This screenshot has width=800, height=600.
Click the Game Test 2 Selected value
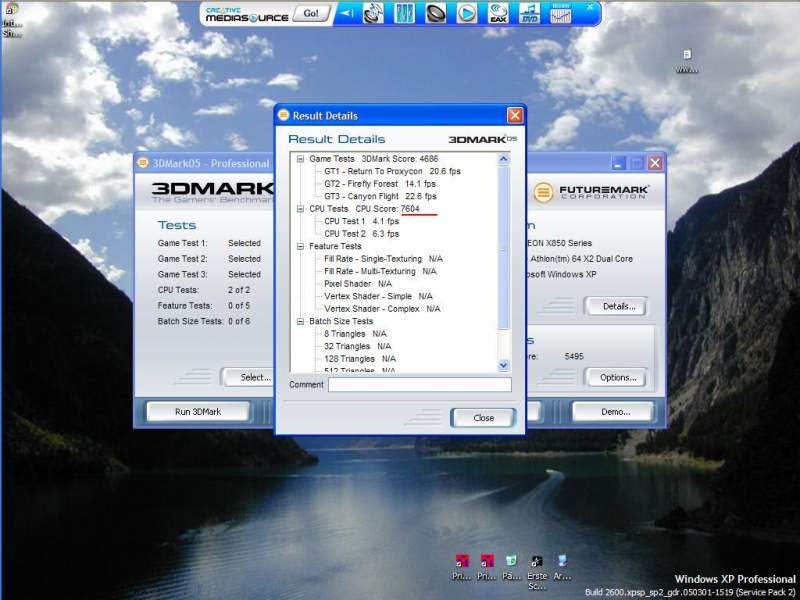(x=244, y=259)
